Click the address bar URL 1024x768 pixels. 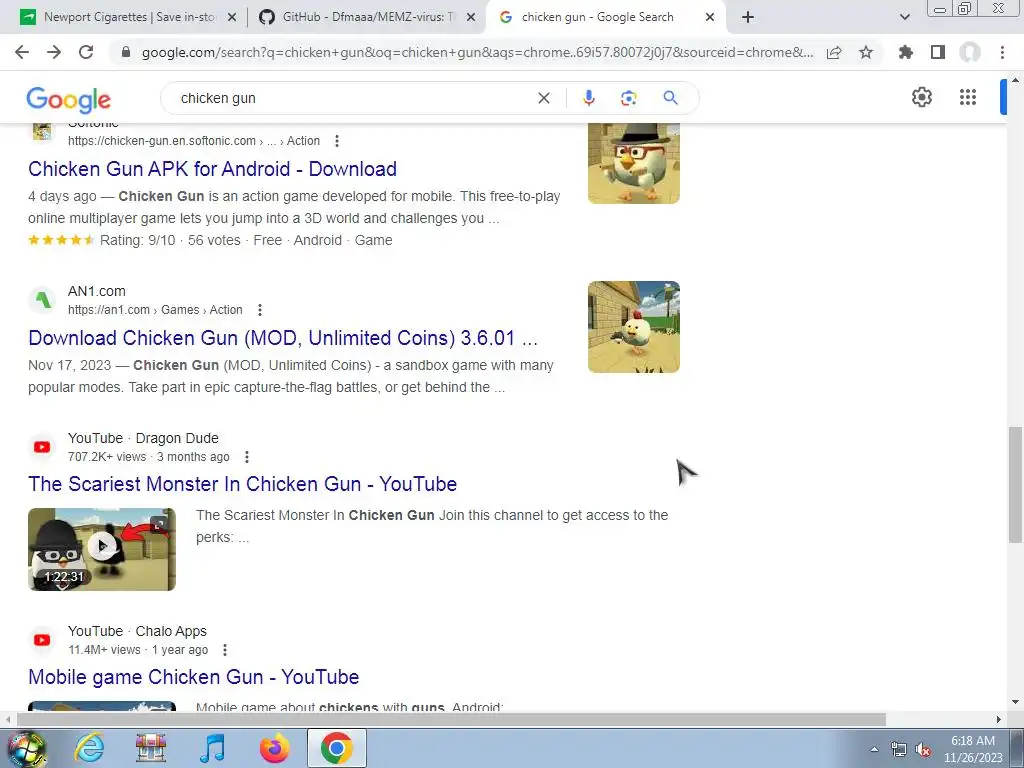pos(477,52)
